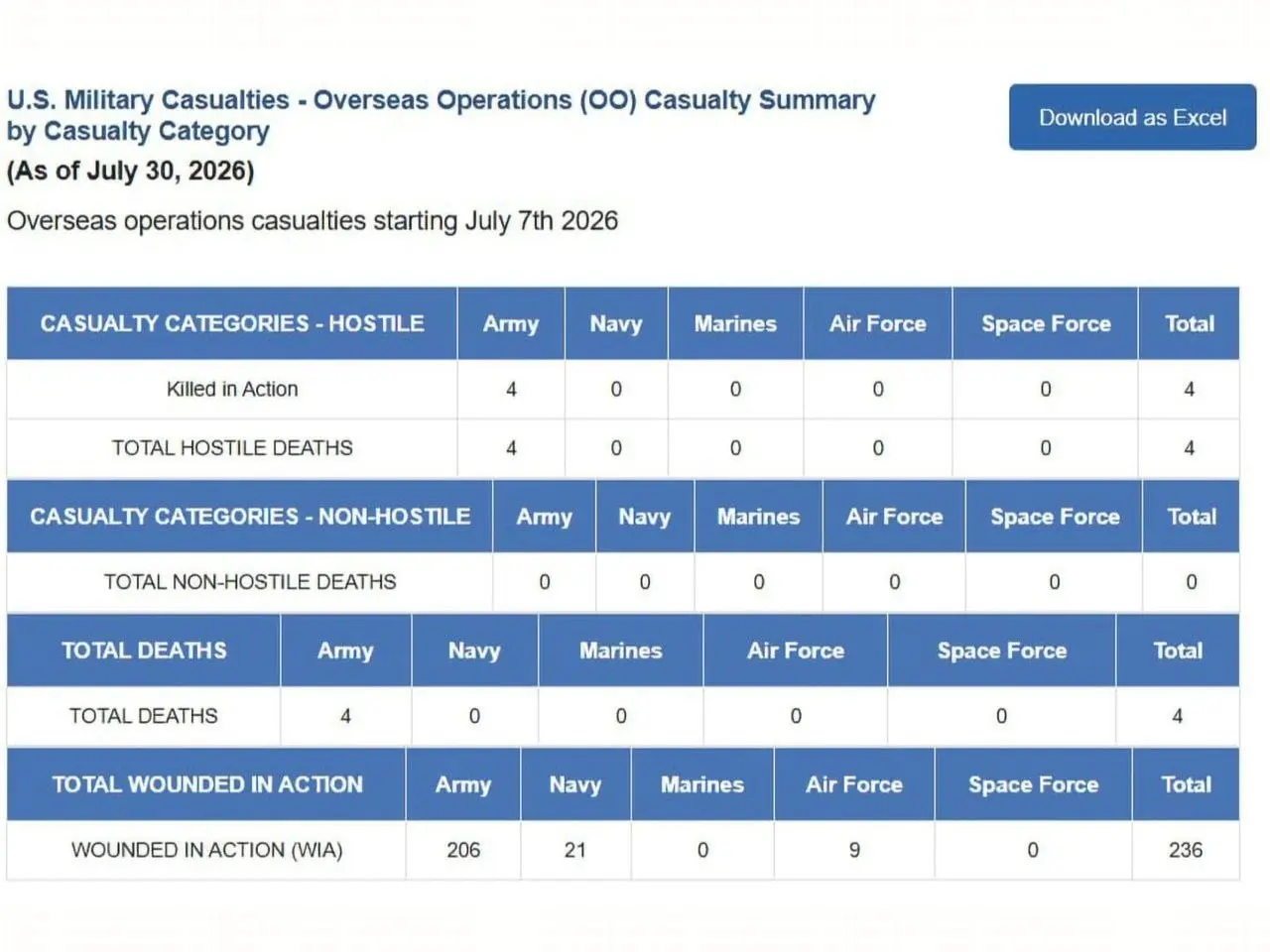Click Air Force header in Total Deaths table

(x=796, y=651)
